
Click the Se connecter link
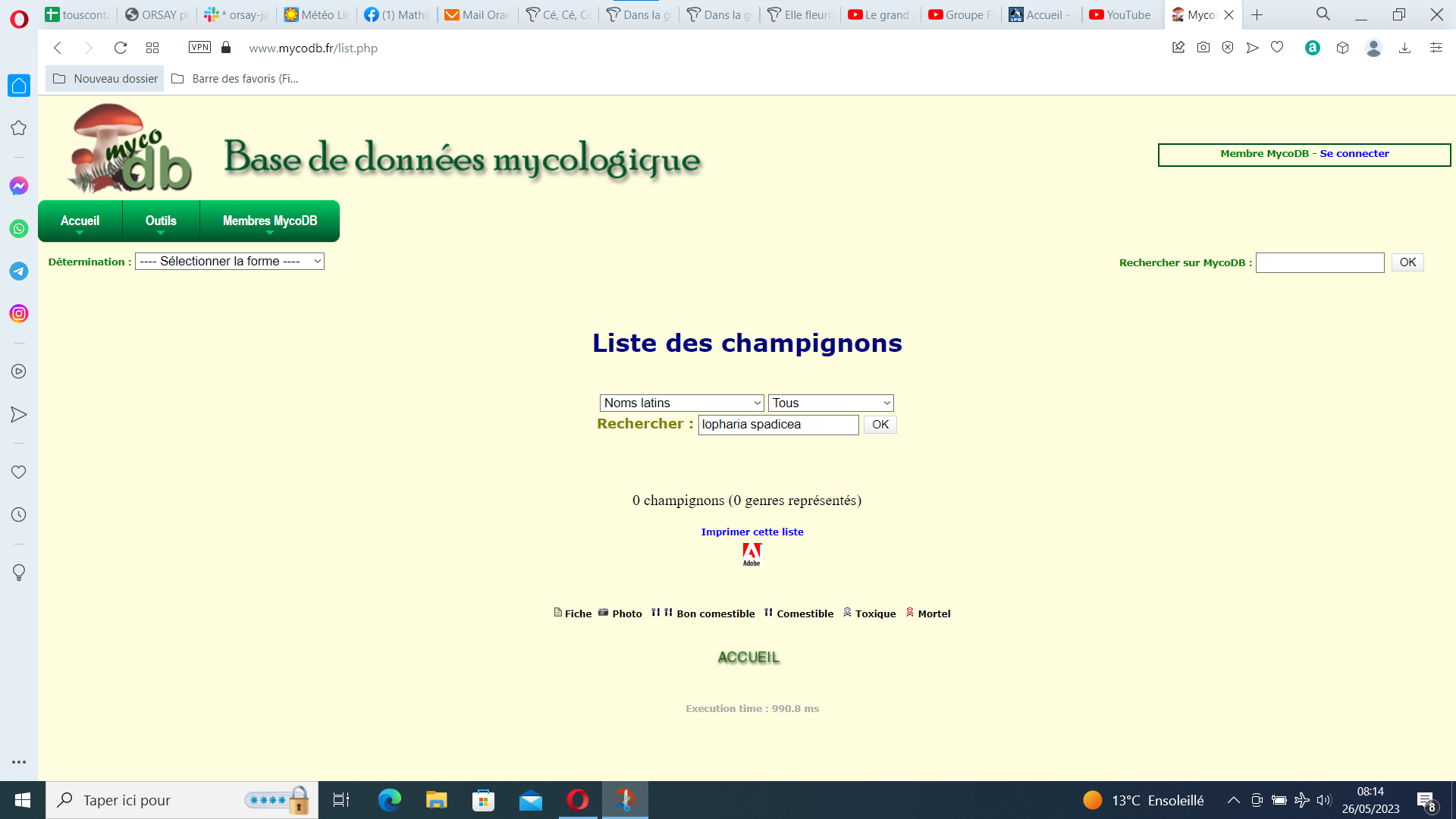pos(1354,154)
